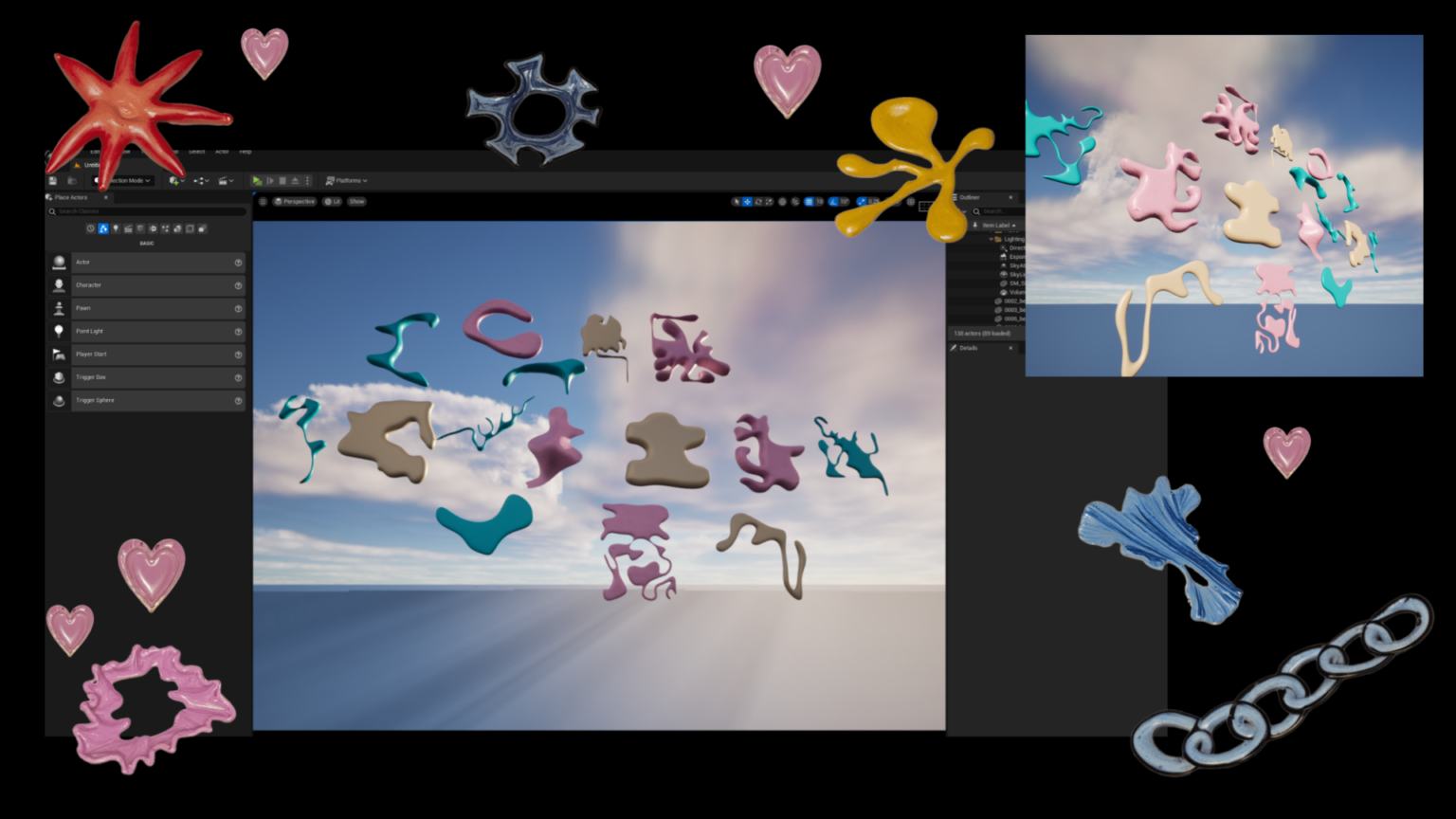Screen dimensions: 1456x819
Task: Click the help icon on Player Start row
Action: tap(238, 354)
